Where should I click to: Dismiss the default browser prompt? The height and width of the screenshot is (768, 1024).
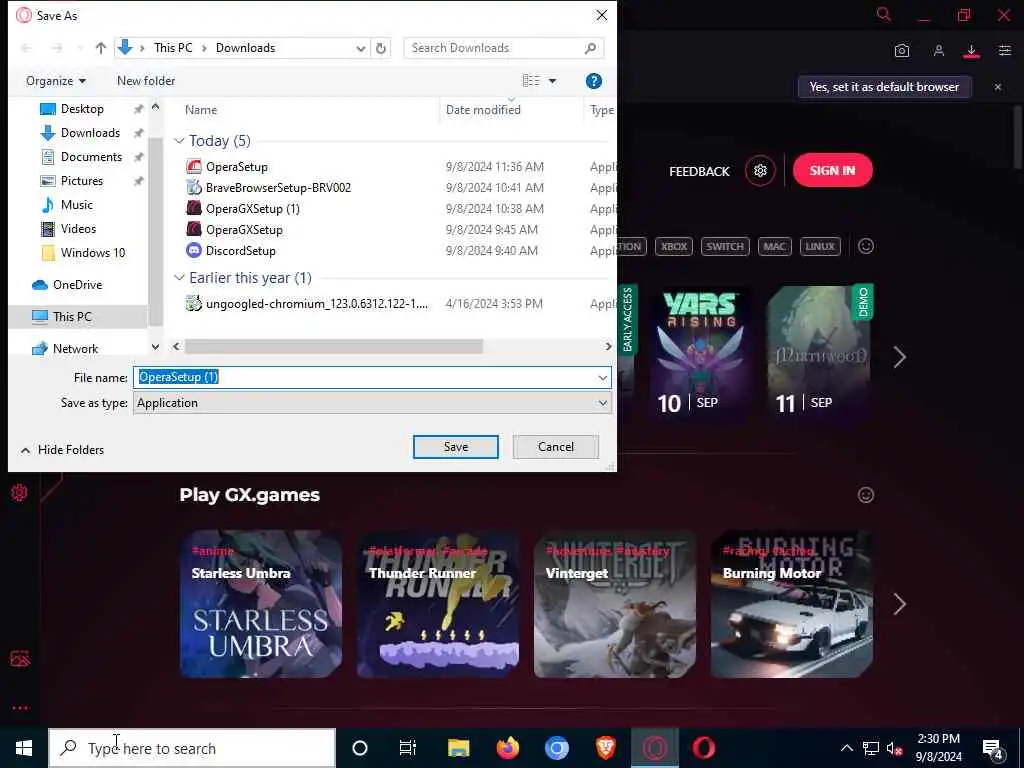tap(998, 87)
